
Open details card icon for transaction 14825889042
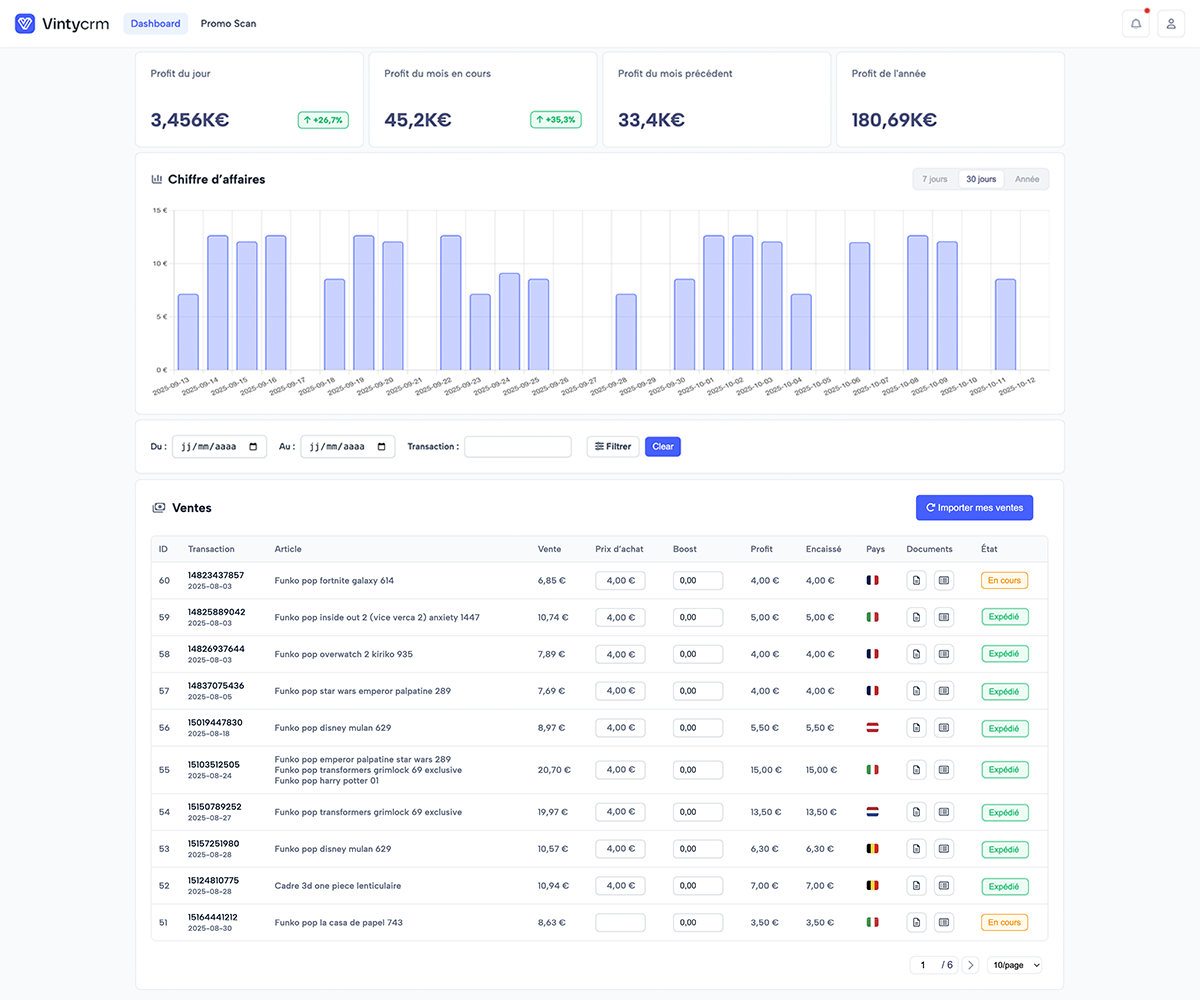pos(943,617)
